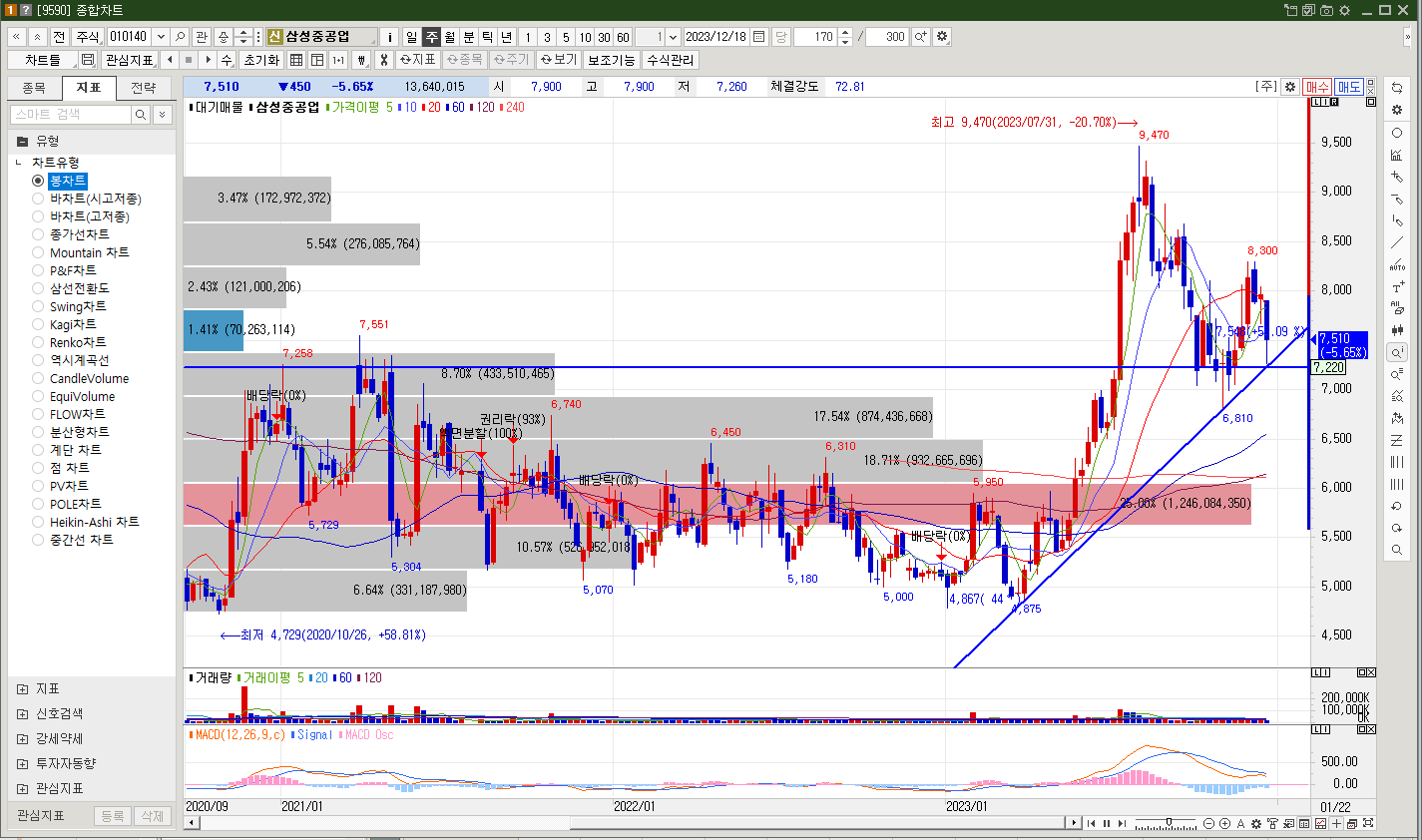Select the grid layout icon in toolbar
Image resolution: width=1422 pixels, height=840 pixels.
[x=296, y=60]
